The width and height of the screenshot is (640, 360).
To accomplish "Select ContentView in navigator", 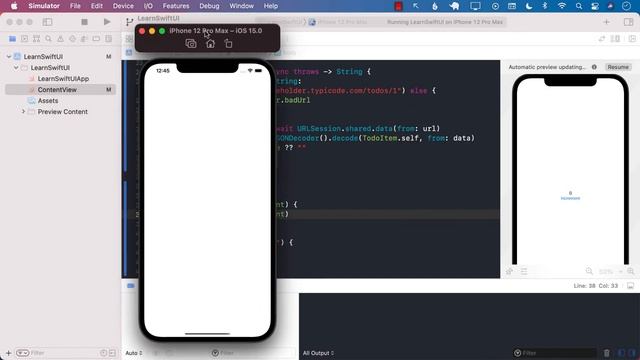I will (x=60, y=90).
